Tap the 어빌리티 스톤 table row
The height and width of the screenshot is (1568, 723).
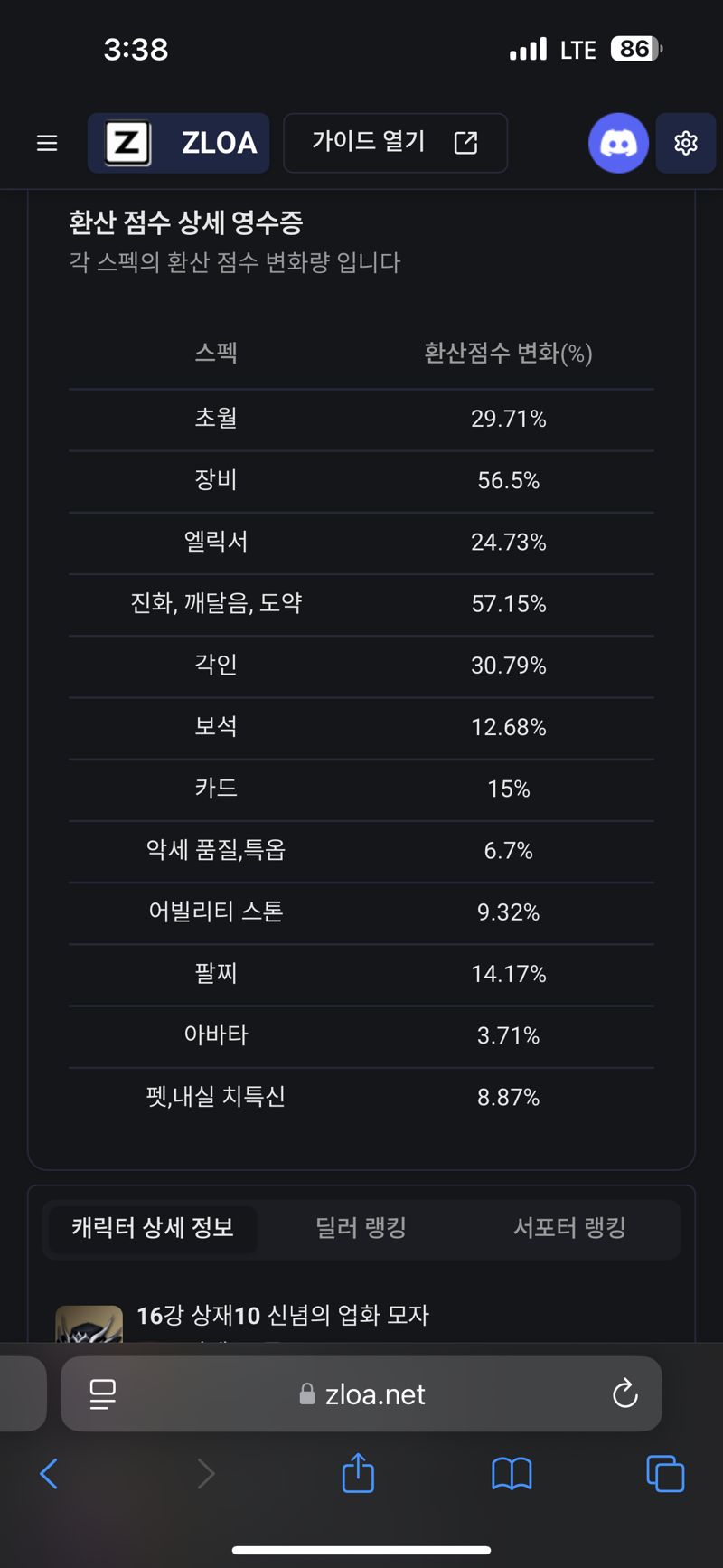pos(361,912)
